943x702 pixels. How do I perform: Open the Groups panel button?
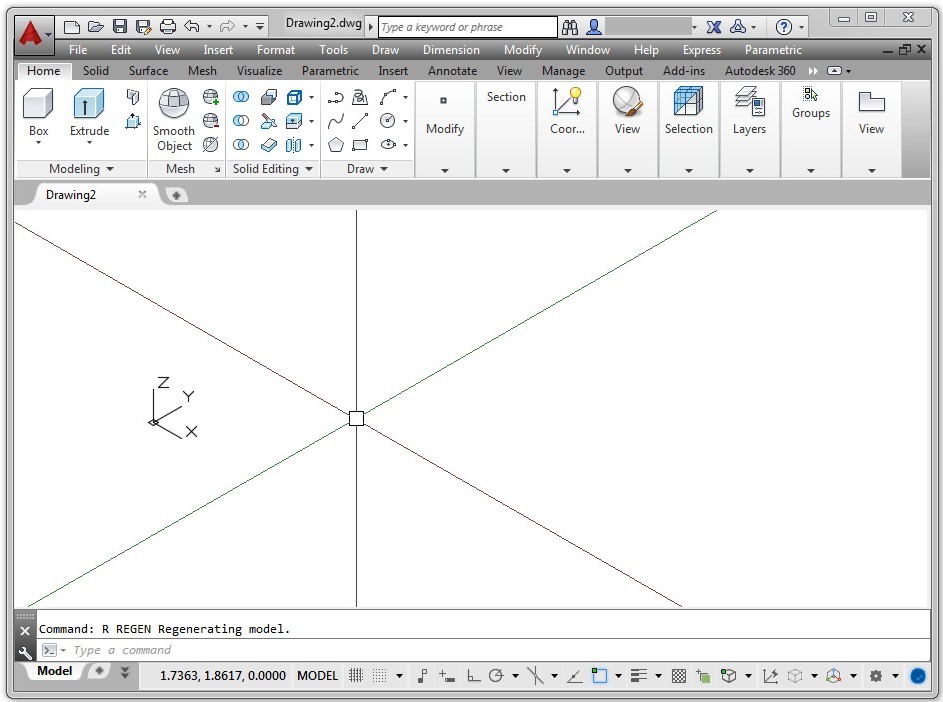click(x=811, y=103)
